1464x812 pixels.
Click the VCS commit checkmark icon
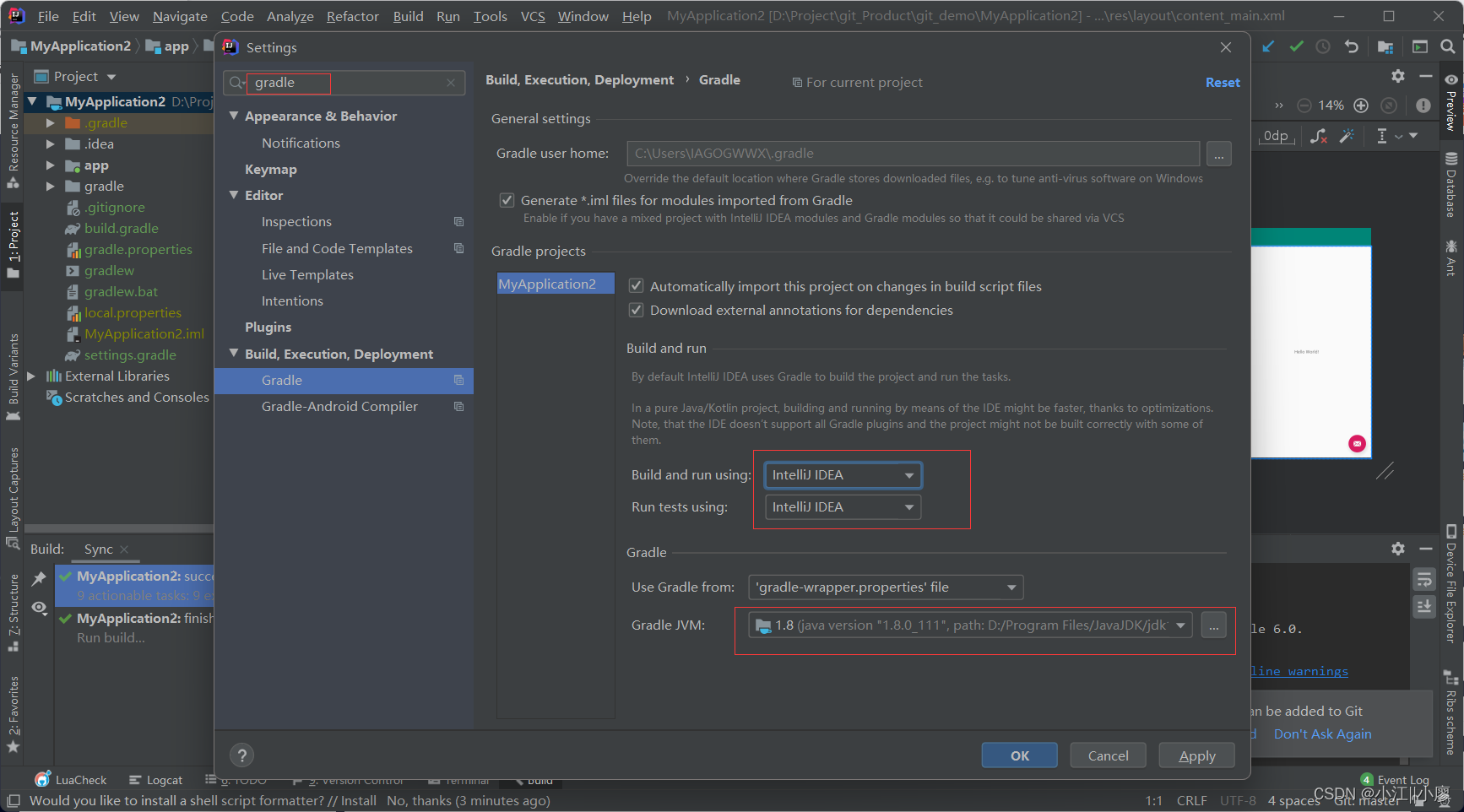1296,47
